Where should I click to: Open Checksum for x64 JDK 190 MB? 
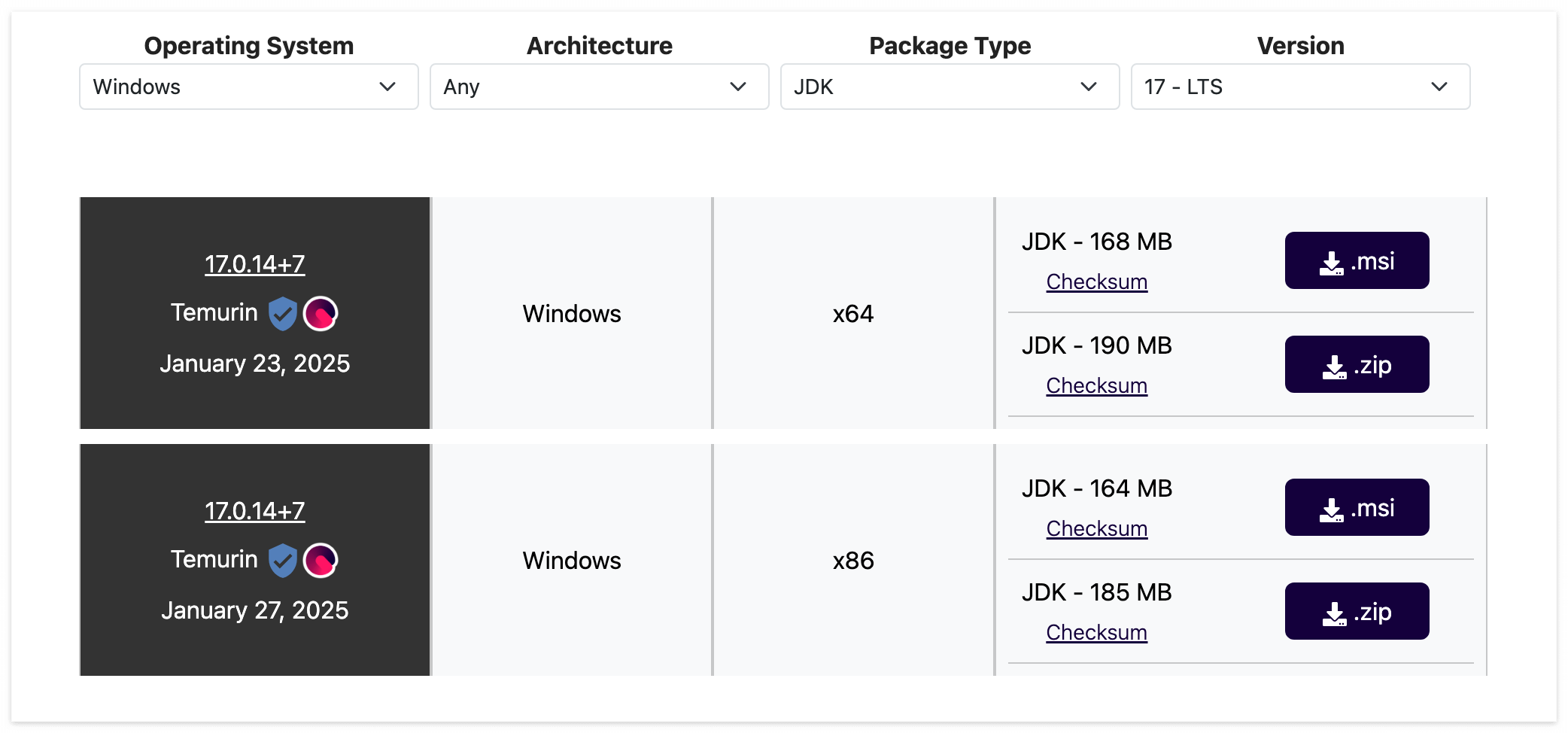[x=1097, y=385]
